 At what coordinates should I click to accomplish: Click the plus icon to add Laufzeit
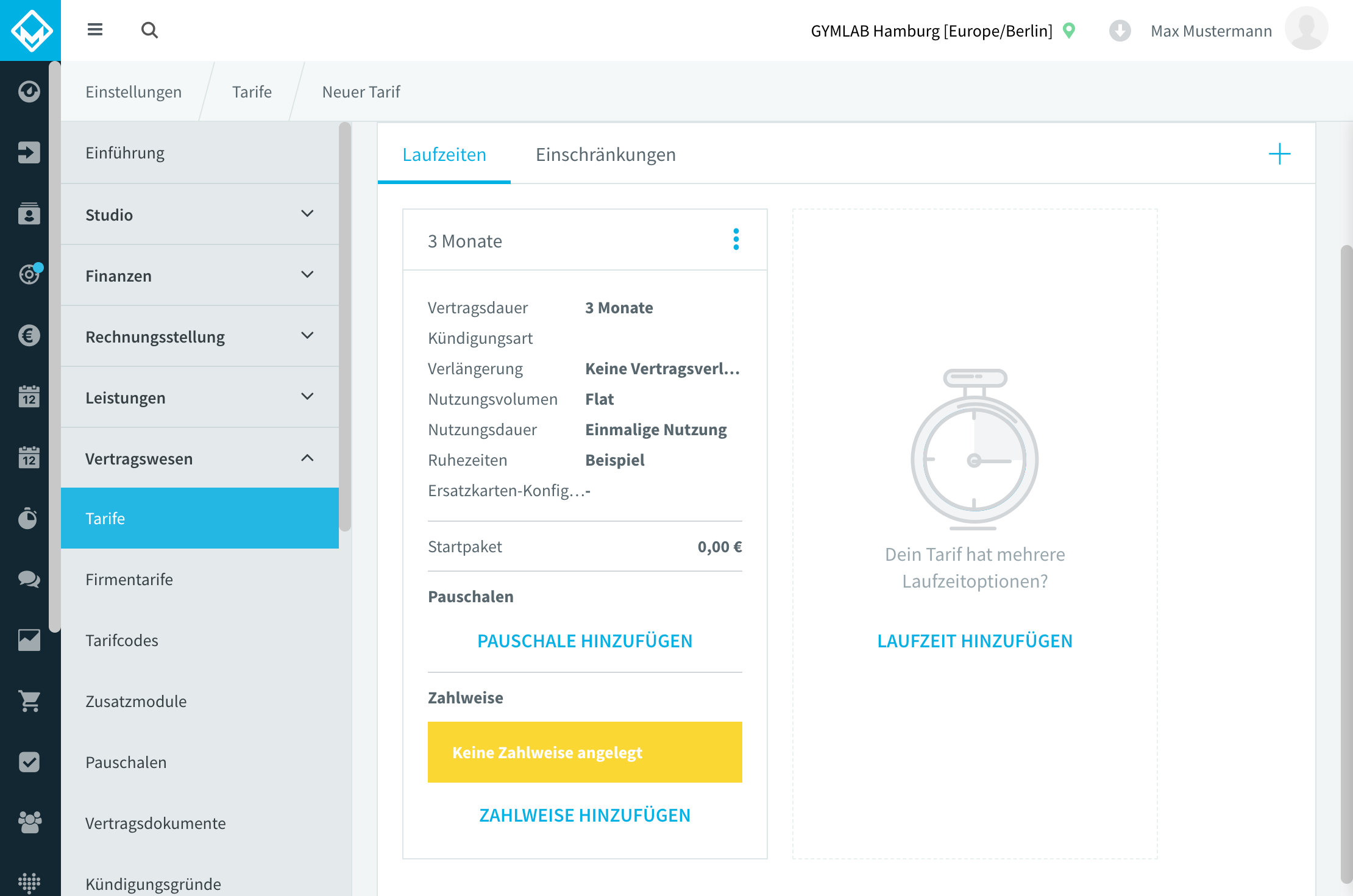pyautogui.click(x=1279, y=154)
